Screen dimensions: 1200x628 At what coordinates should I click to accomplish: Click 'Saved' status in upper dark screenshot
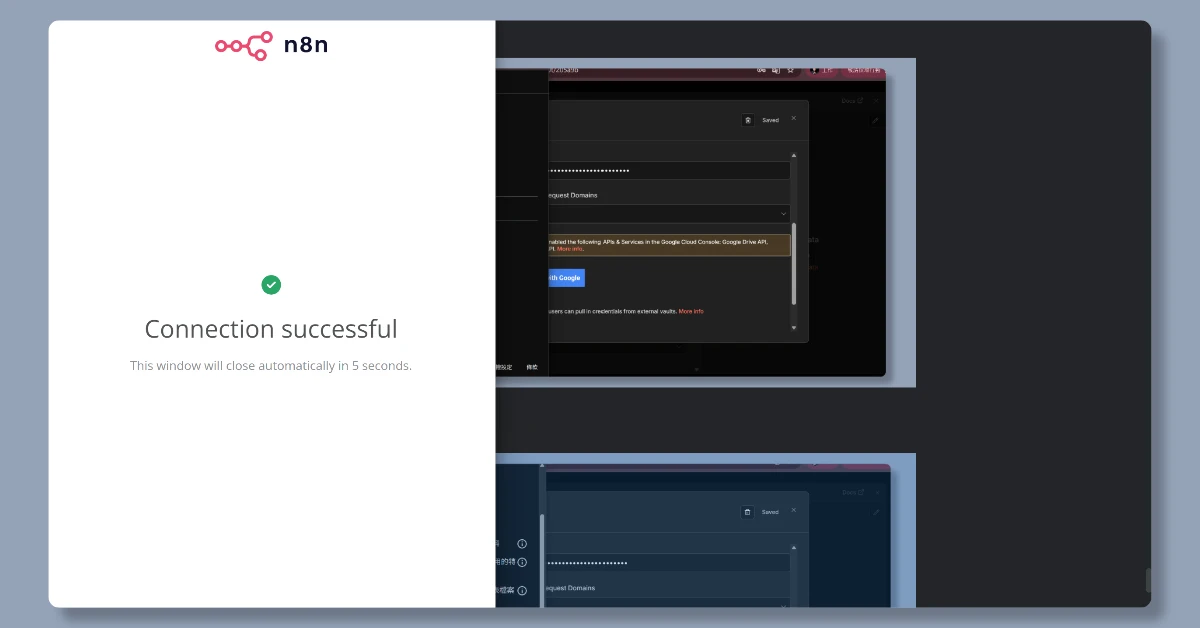click(770, 120)
